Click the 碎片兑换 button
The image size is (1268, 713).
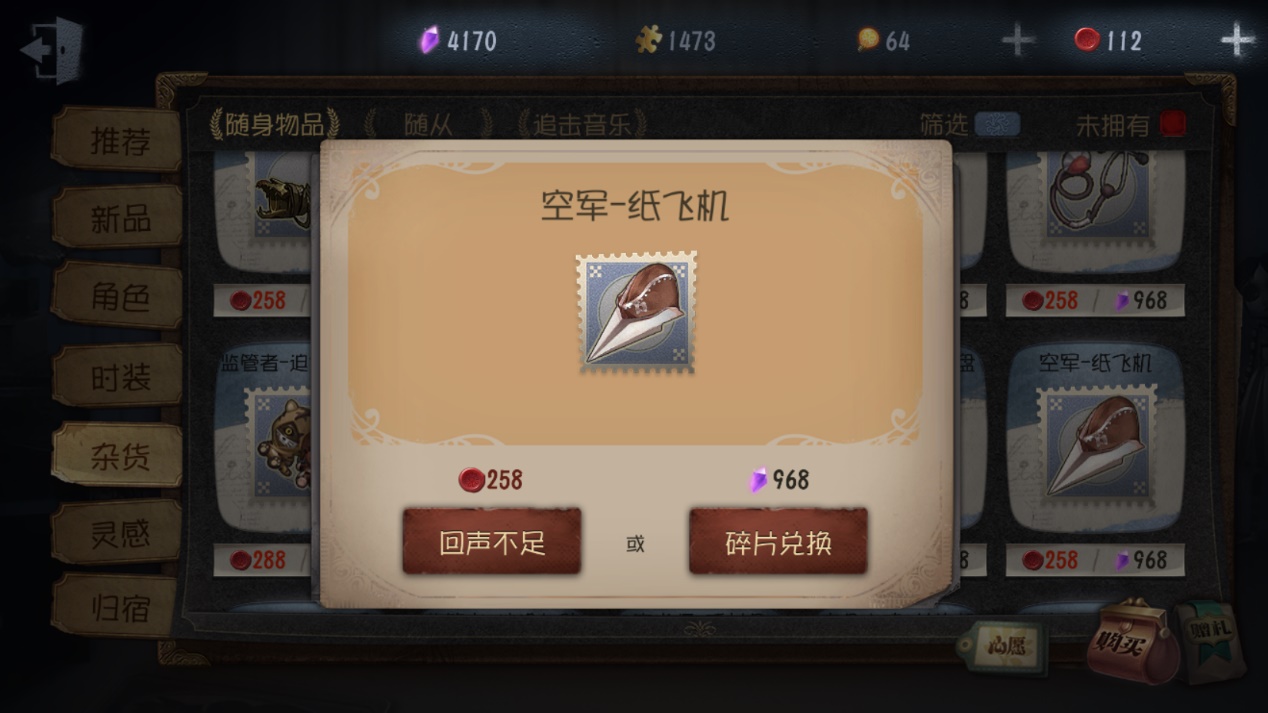coord(778,542)
